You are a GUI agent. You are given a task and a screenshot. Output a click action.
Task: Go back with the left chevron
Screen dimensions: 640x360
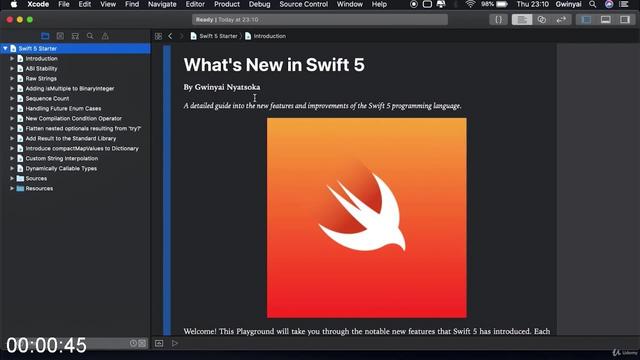170,36
